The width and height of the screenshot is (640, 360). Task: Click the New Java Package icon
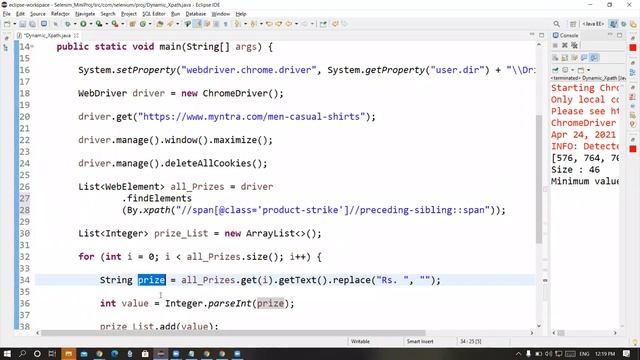[132, 24]
